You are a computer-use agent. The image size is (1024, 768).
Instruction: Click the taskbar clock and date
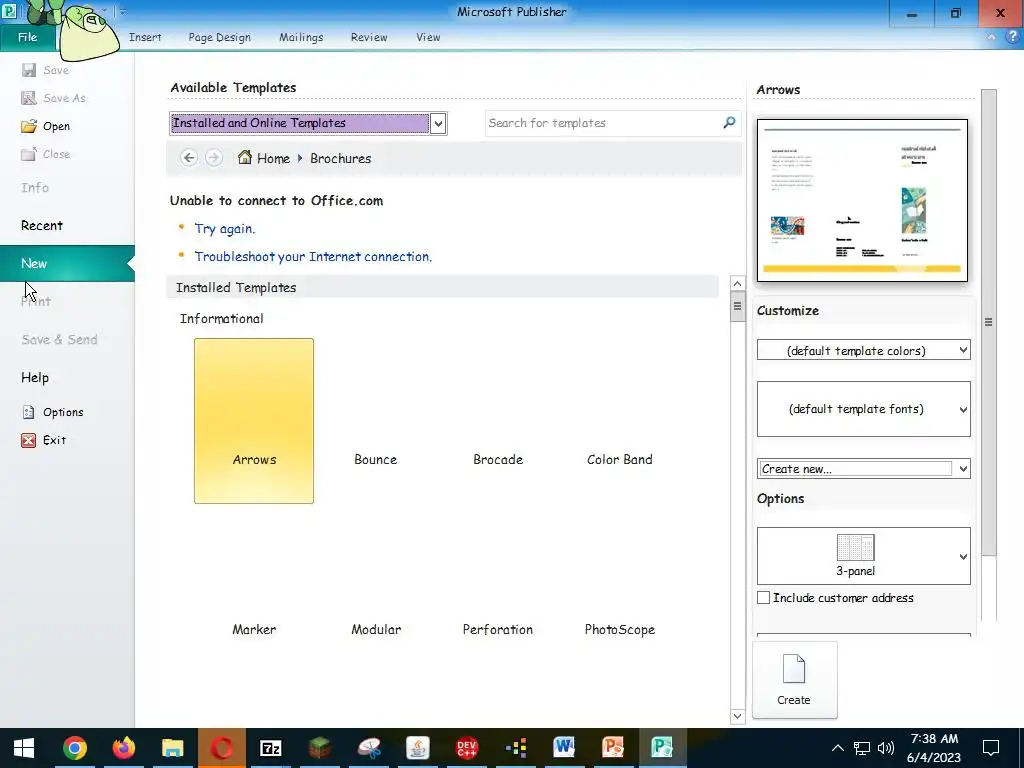(934, 748)
